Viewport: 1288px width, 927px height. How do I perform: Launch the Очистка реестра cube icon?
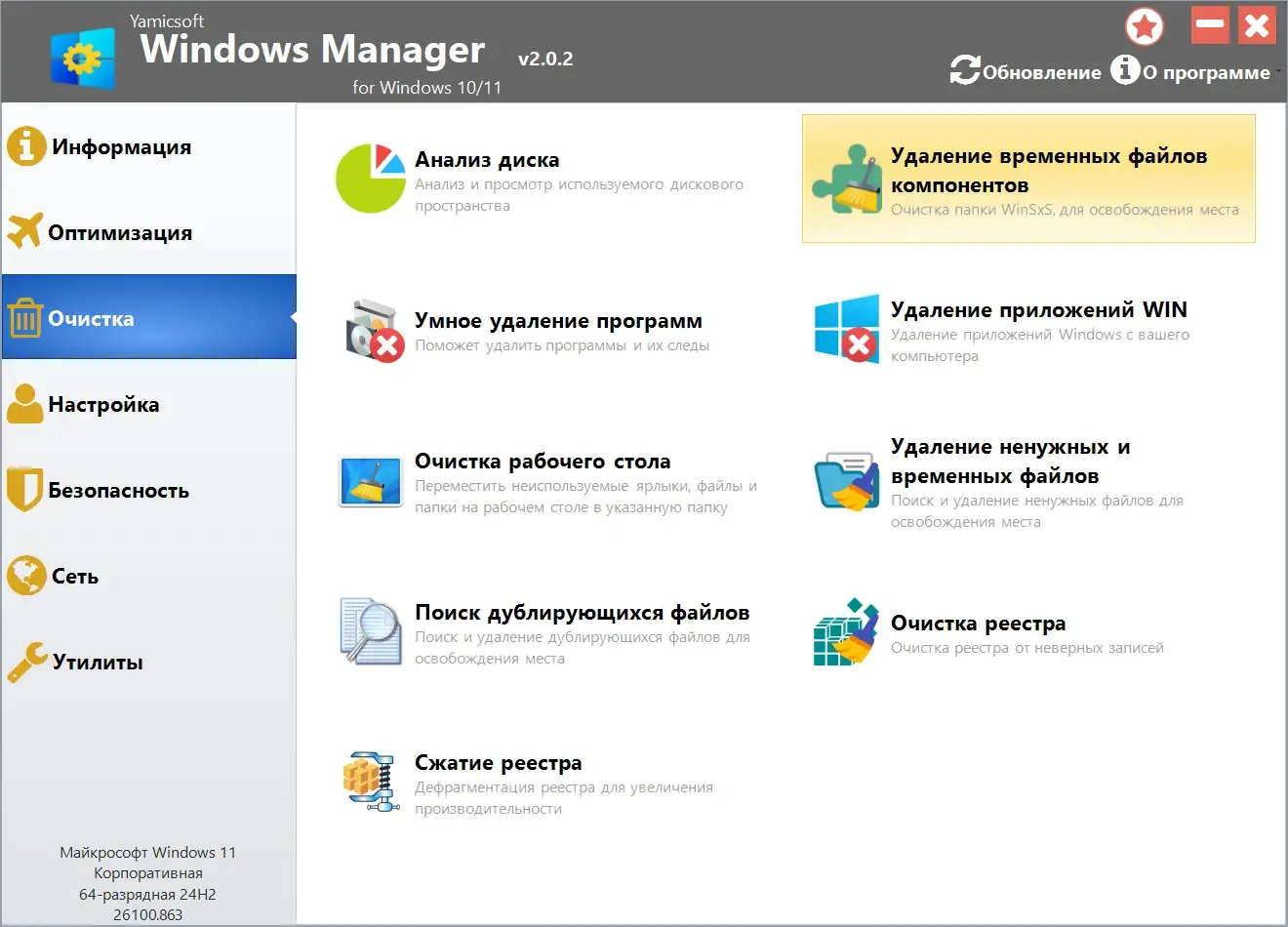click(847, 632)
